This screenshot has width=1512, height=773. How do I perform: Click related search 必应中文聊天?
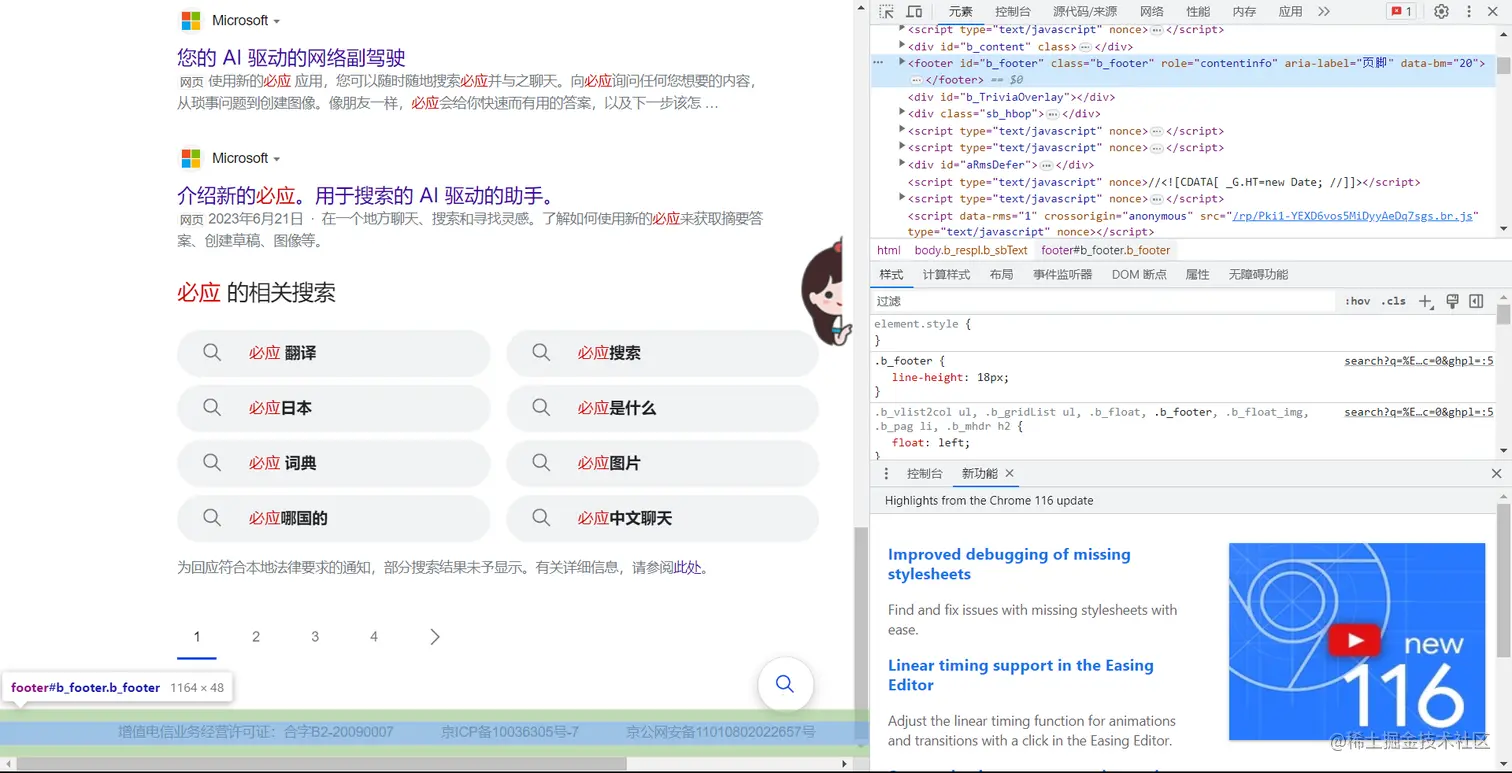[x=663, y=518]
